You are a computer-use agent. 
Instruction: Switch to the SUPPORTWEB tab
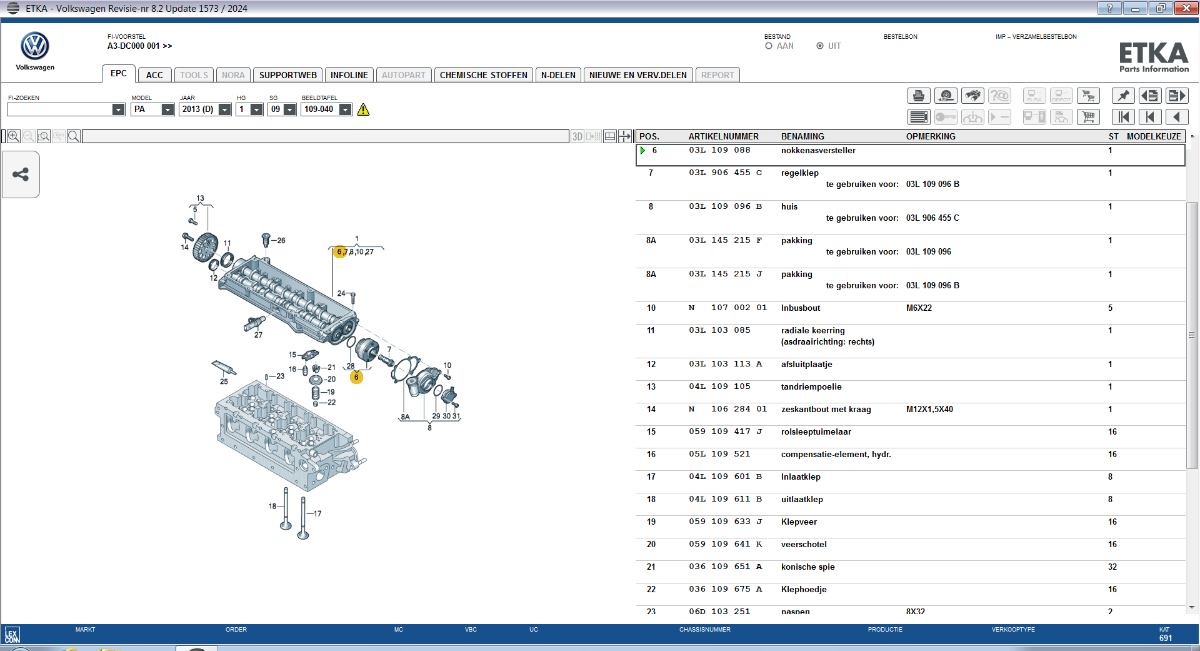coord(287,75)
